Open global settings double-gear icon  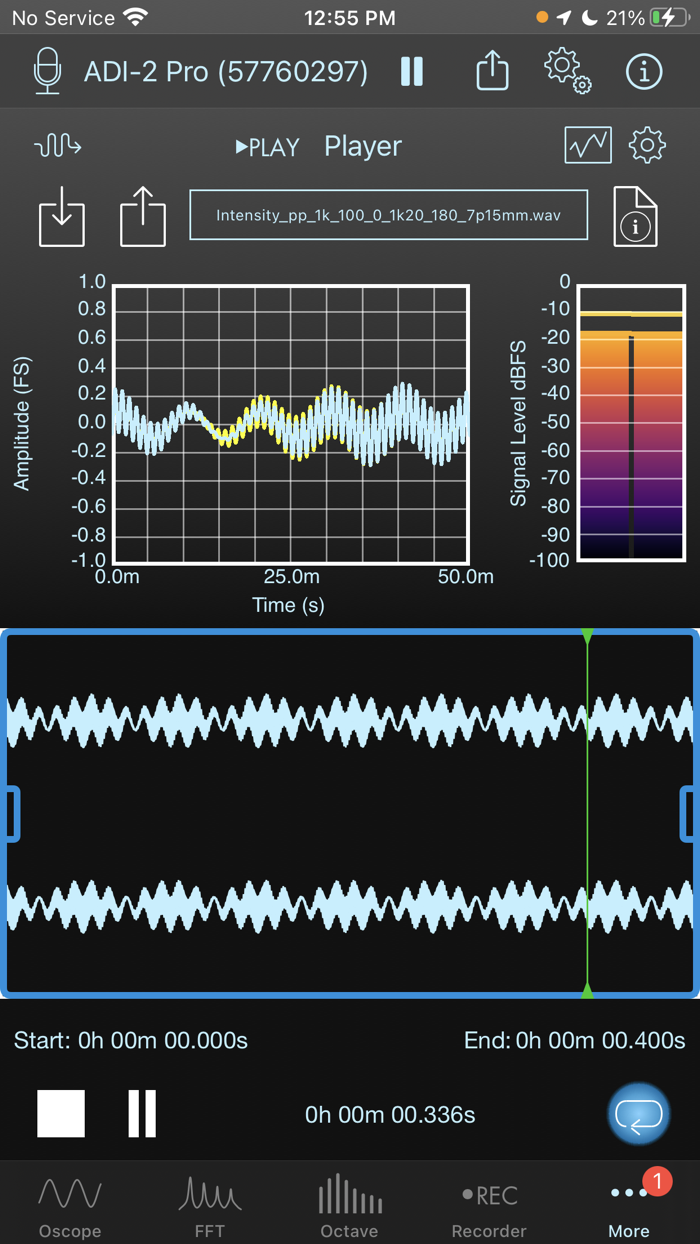coord(568,72)
